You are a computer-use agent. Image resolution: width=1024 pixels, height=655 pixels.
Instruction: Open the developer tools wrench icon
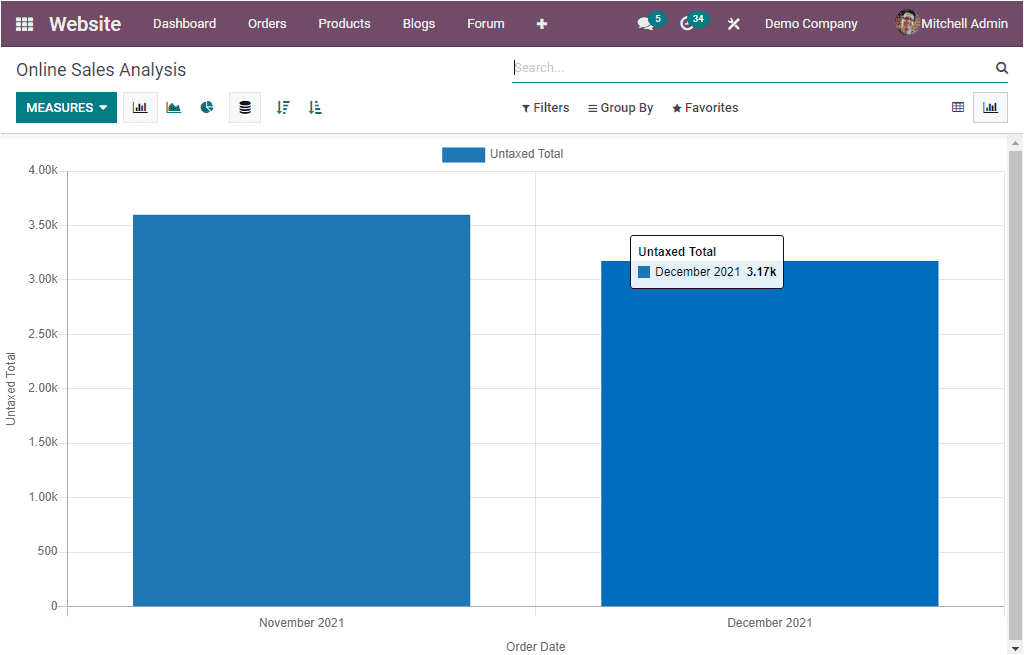(733, 23)
